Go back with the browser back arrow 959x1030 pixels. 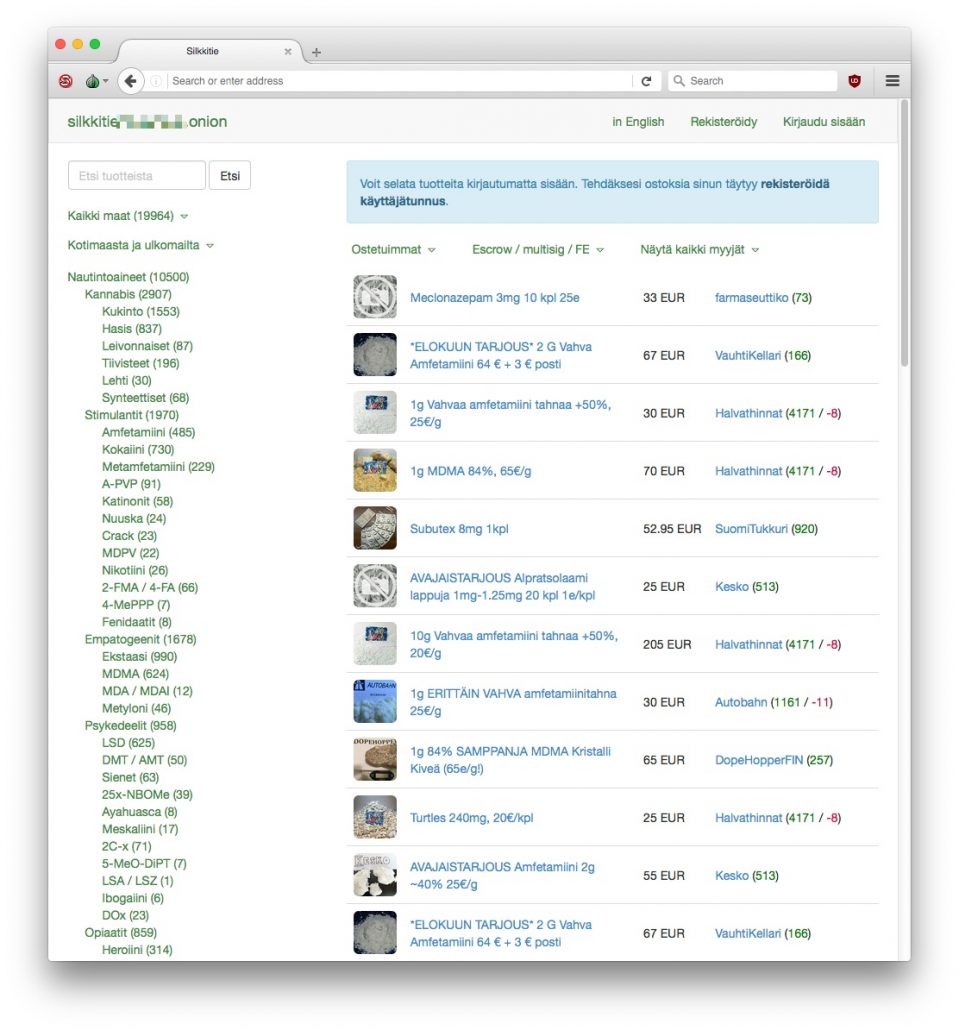[x=130, y=81]
